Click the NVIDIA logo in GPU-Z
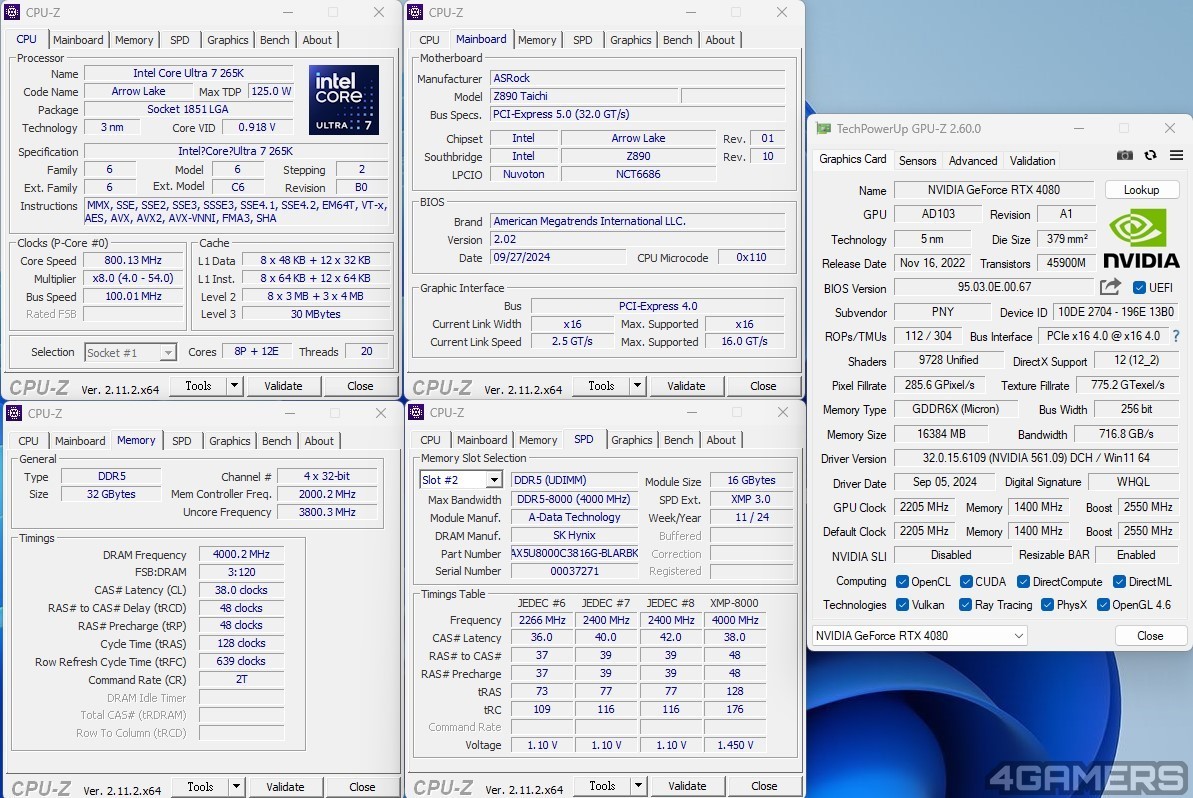 (1141, 238)
